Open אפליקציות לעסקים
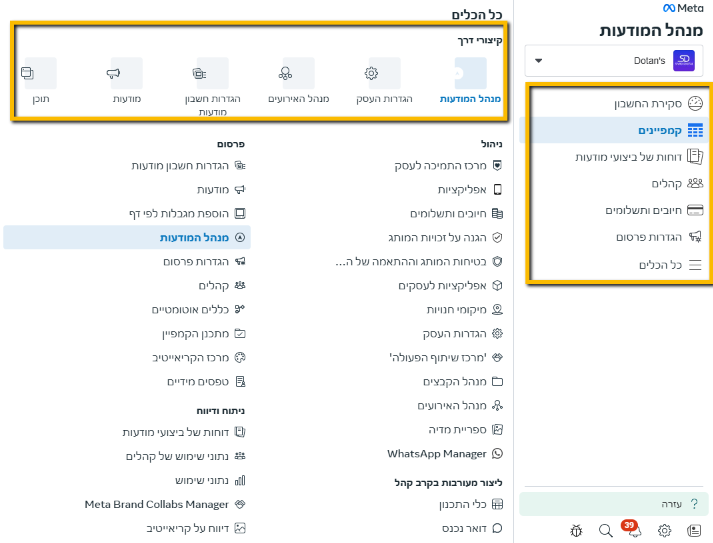Image resolution: width=713 pixels, height=543 pixels. (x=450, y=286)
